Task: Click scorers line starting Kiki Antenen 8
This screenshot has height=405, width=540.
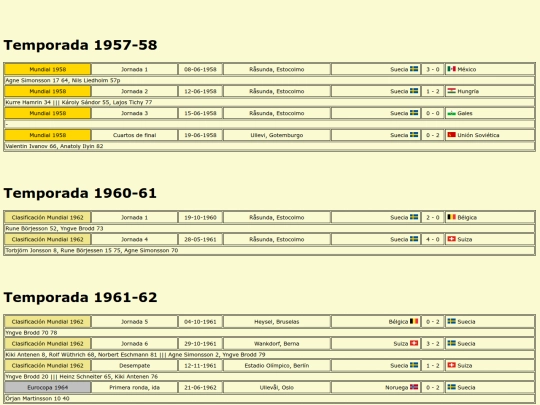Action: pos(270,355)
